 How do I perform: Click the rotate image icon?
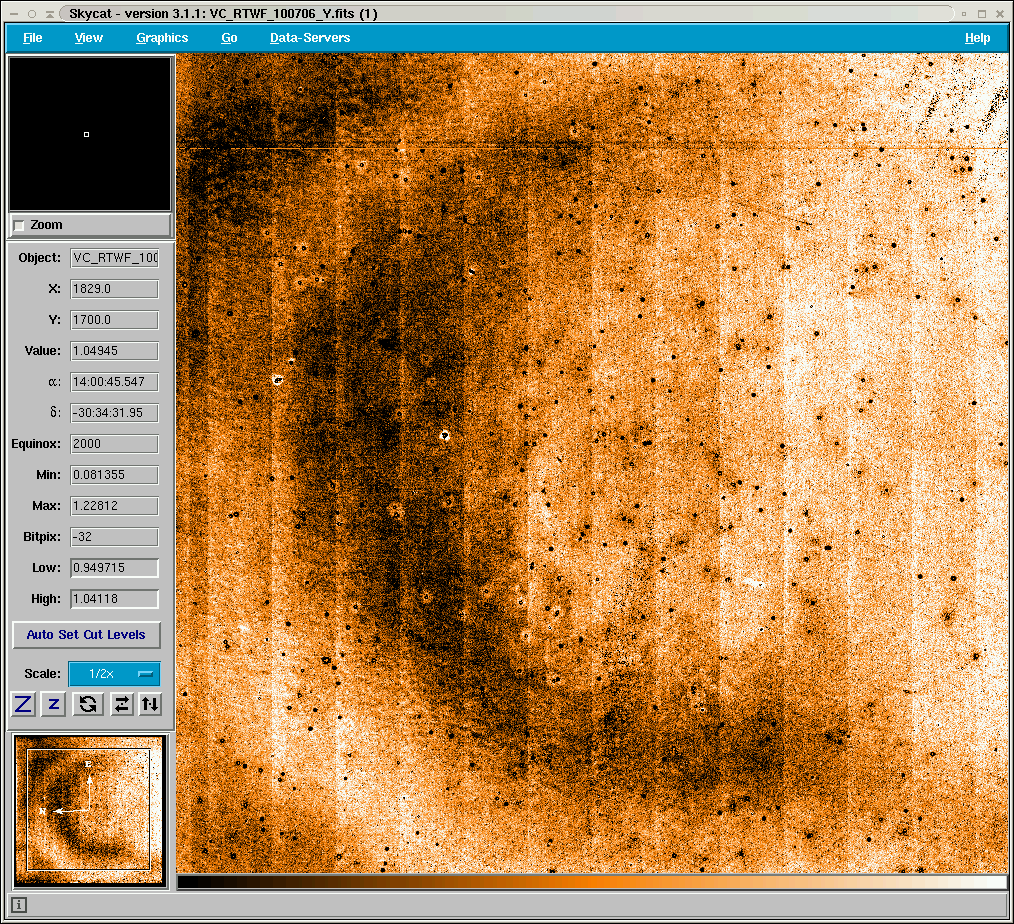click(88, 704)
